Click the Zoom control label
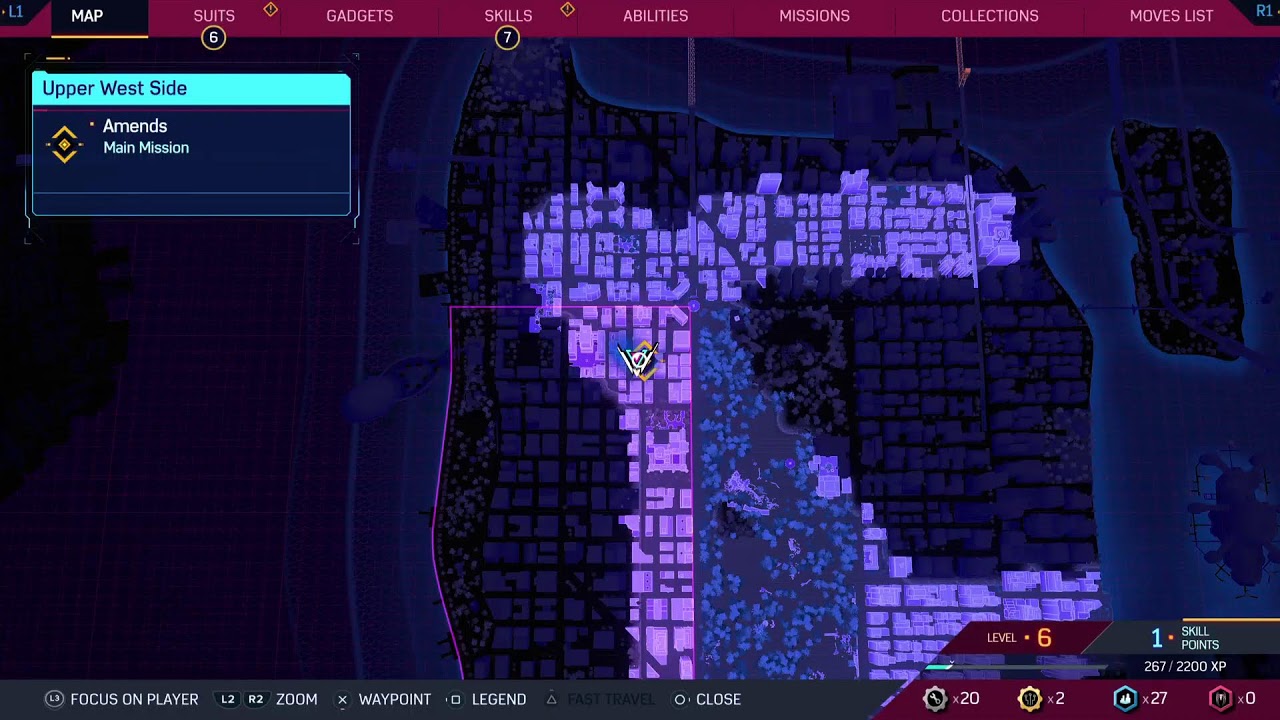The height and width of the screenshot is (720, 1280). (297, 699)
